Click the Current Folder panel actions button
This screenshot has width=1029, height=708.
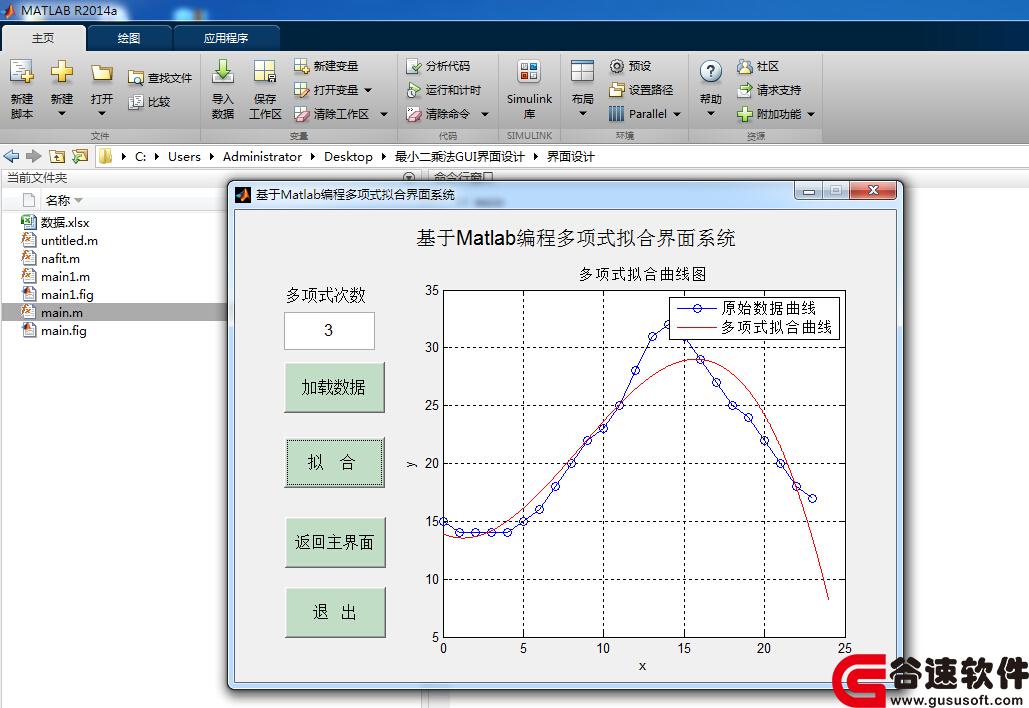[409, 177]
